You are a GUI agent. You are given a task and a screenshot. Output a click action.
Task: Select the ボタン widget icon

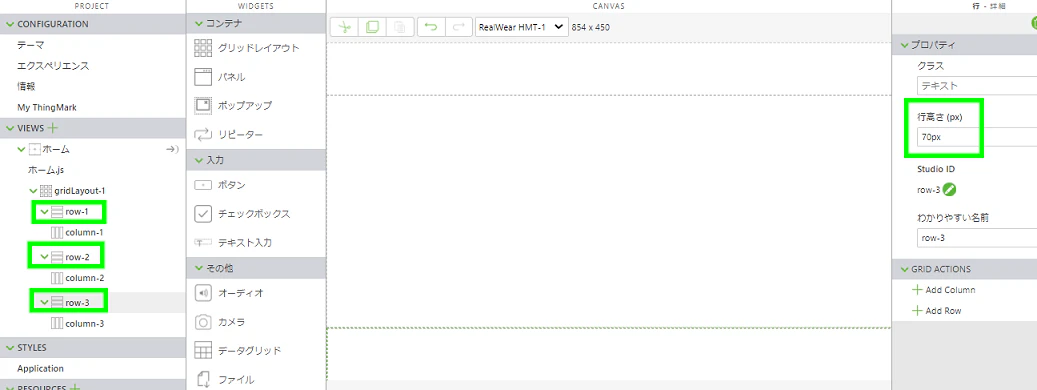coord(202,186)
